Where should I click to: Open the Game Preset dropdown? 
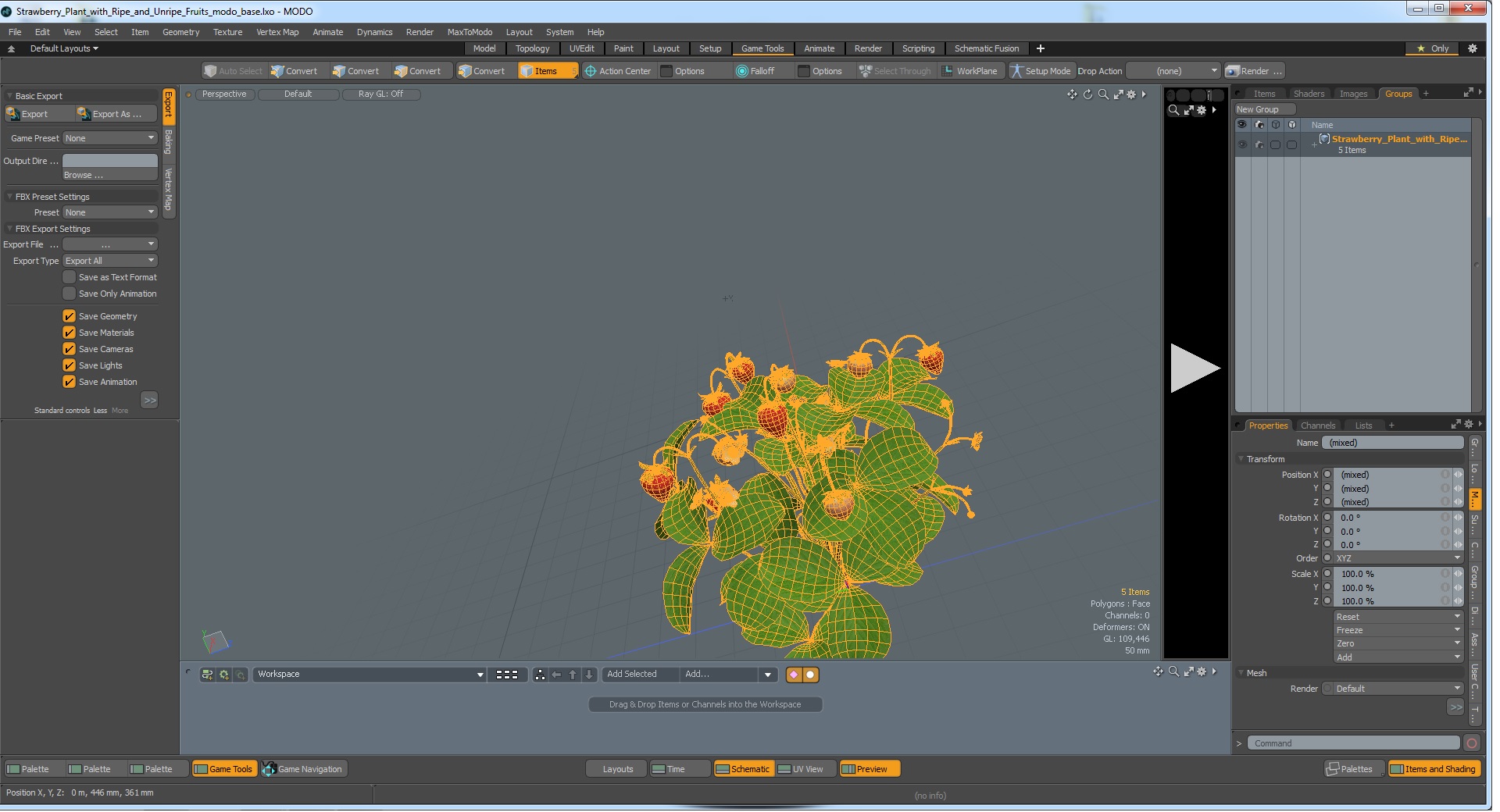coord(110,138)
